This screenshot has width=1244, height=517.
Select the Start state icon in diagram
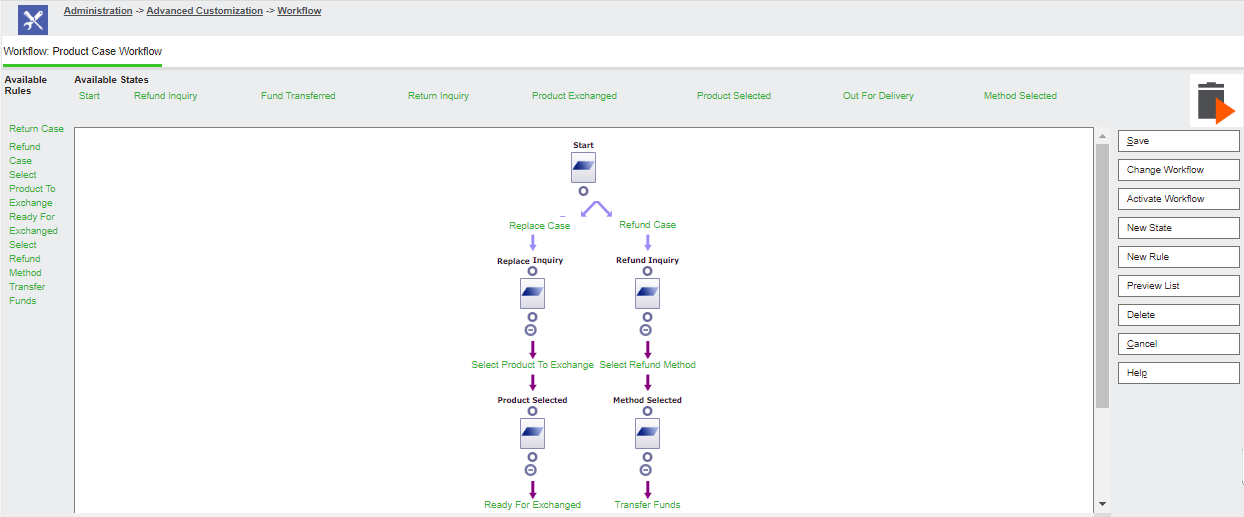(x=584, y=167)
